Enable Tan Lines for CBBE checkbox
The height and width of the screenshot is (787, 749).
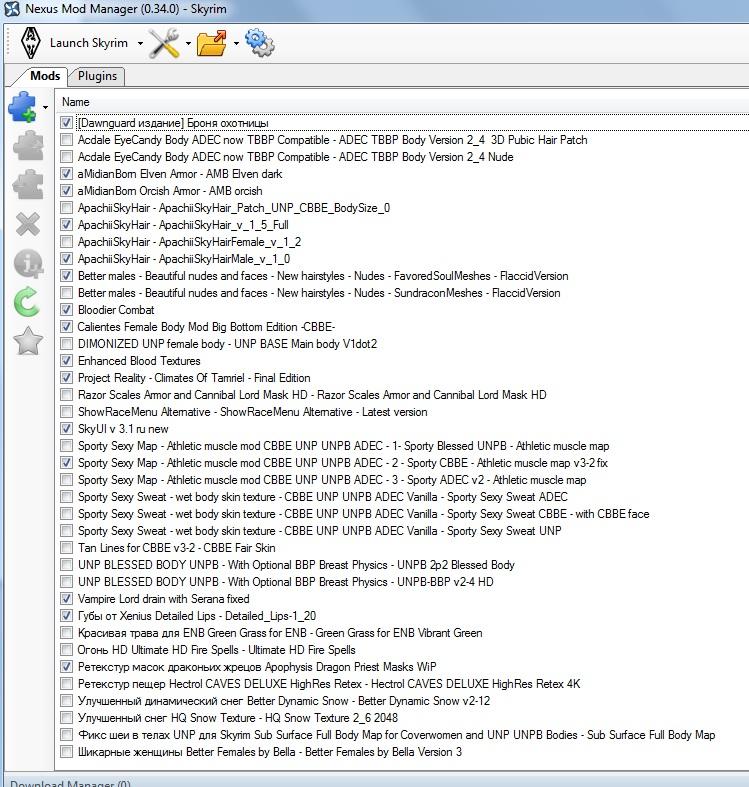tap(66, 548)
